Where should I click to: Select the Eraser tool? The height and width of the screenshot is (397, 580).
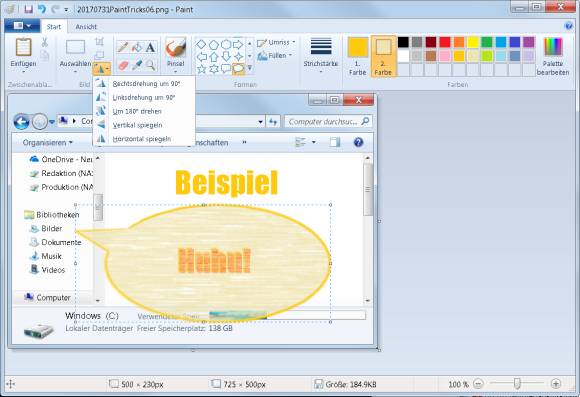(123, 65)
